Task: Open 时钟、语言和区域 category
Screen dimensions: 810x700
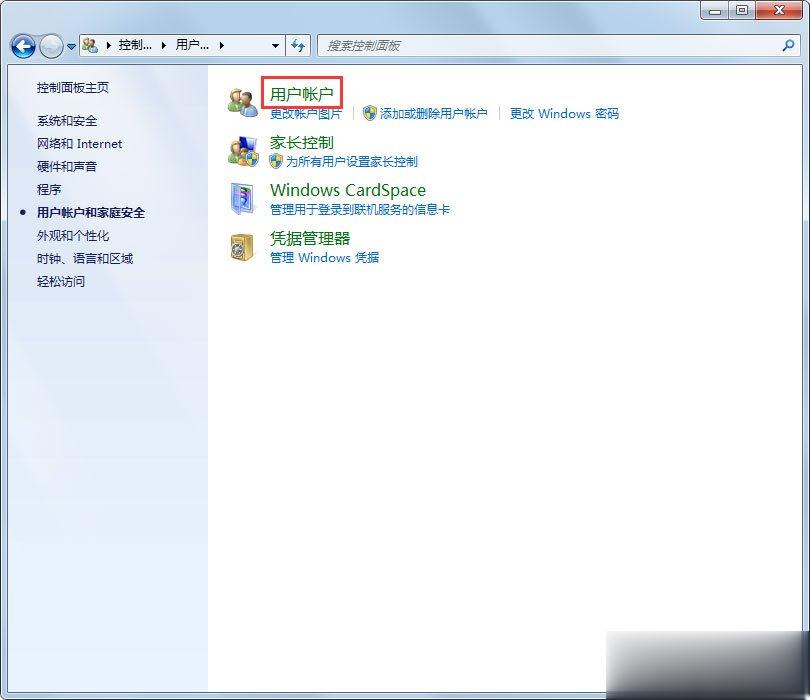Action: pyautogui.click(x=85, y=258)
